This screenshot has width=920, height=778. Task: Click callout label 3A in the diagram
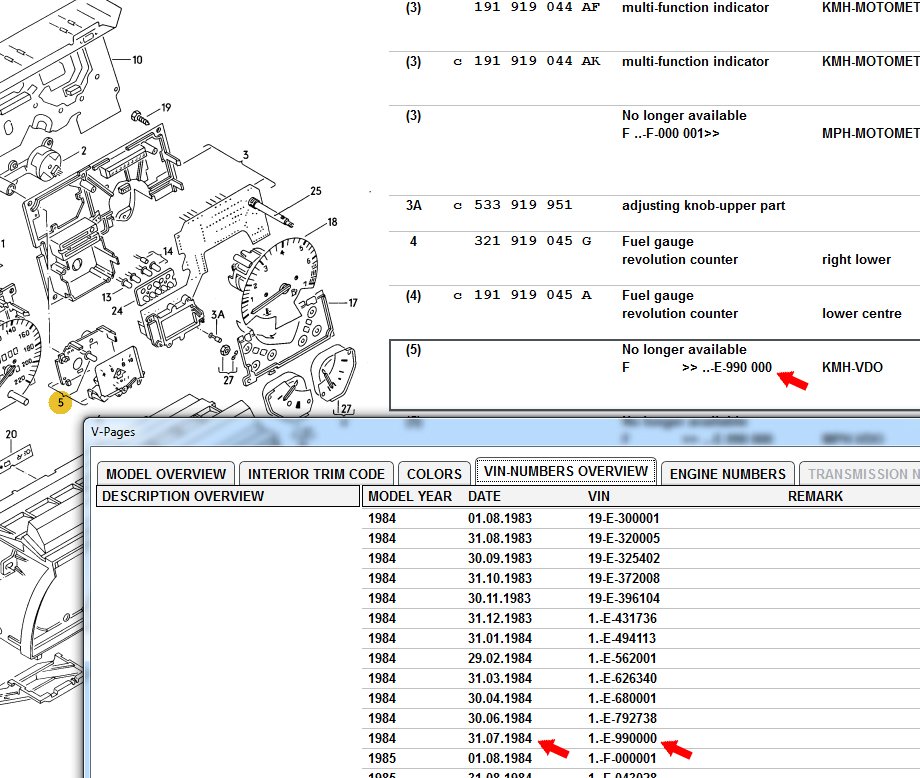click(x=218, y=314)
